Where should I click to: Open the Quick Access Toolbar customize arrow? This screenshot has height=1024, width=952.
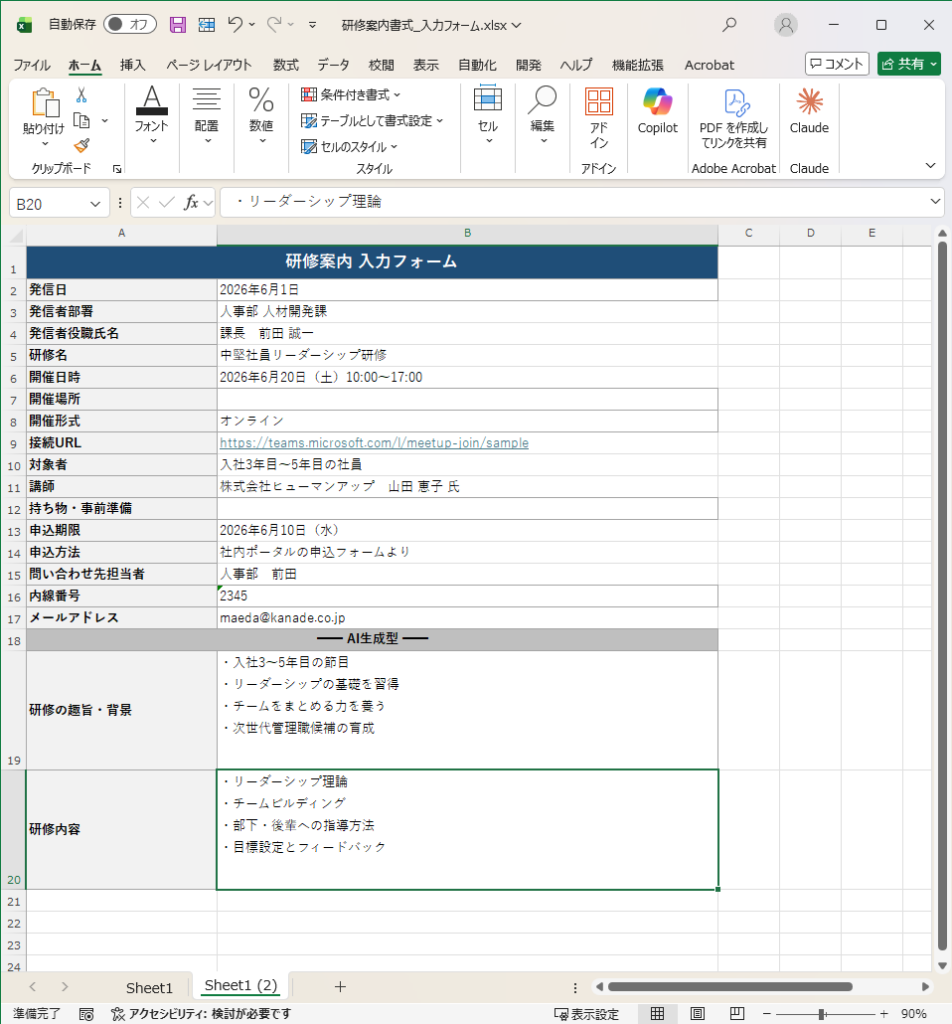click(313, 25)
